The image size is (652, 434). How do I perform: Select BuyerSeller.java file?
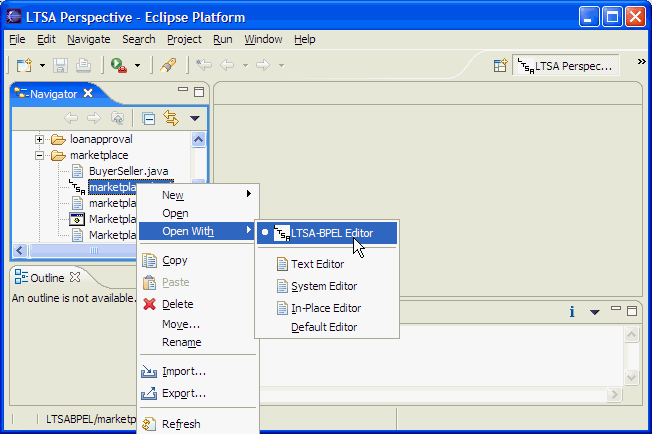tap(128, 171)
